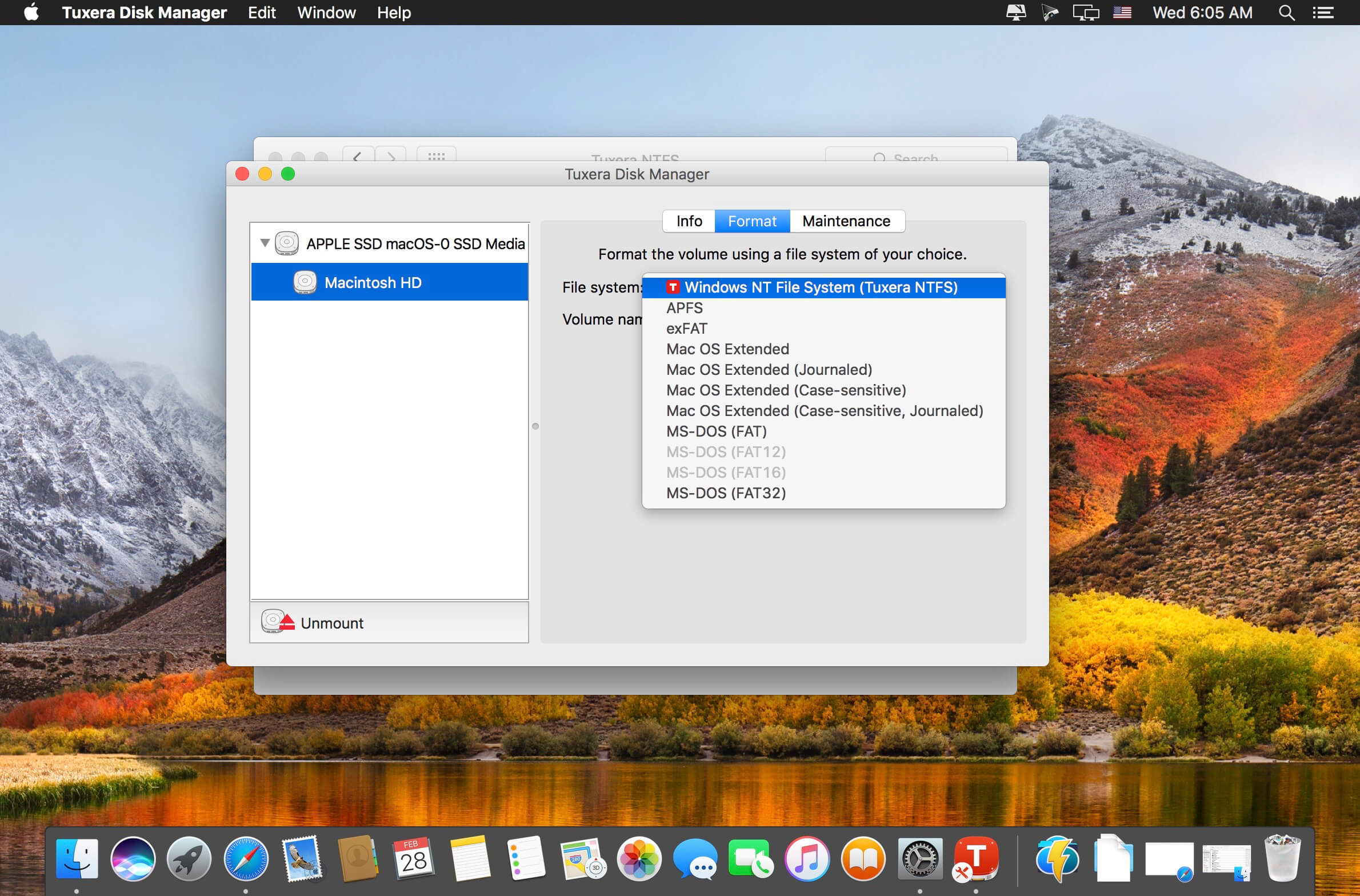The height and width of the screenshot is (896, 1360).
Task: Select the Format tab in Tuxera
Action: [x=751, y=219]
